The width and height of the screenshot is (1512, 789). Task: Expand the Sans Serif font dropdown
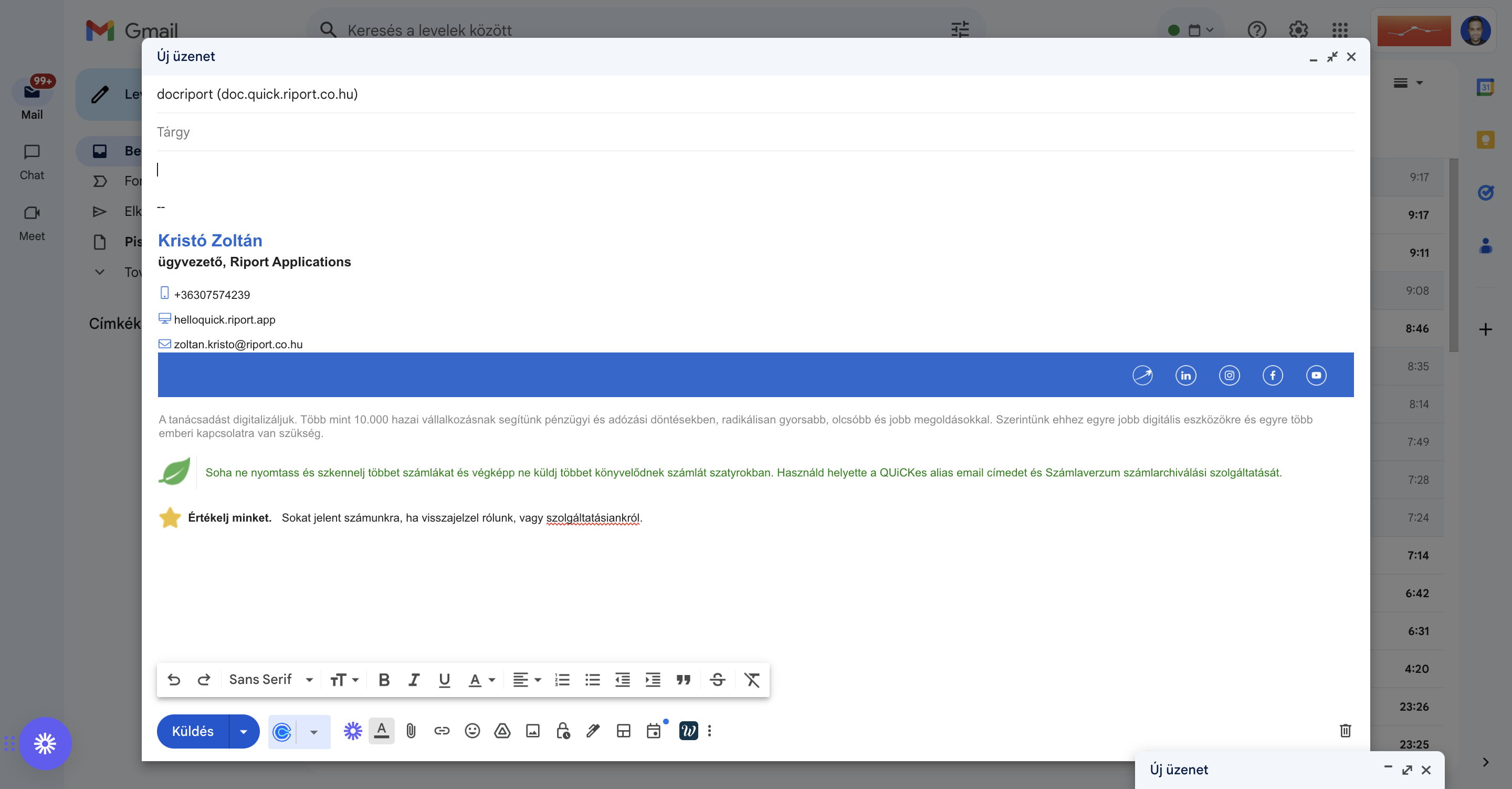point(307,680)
